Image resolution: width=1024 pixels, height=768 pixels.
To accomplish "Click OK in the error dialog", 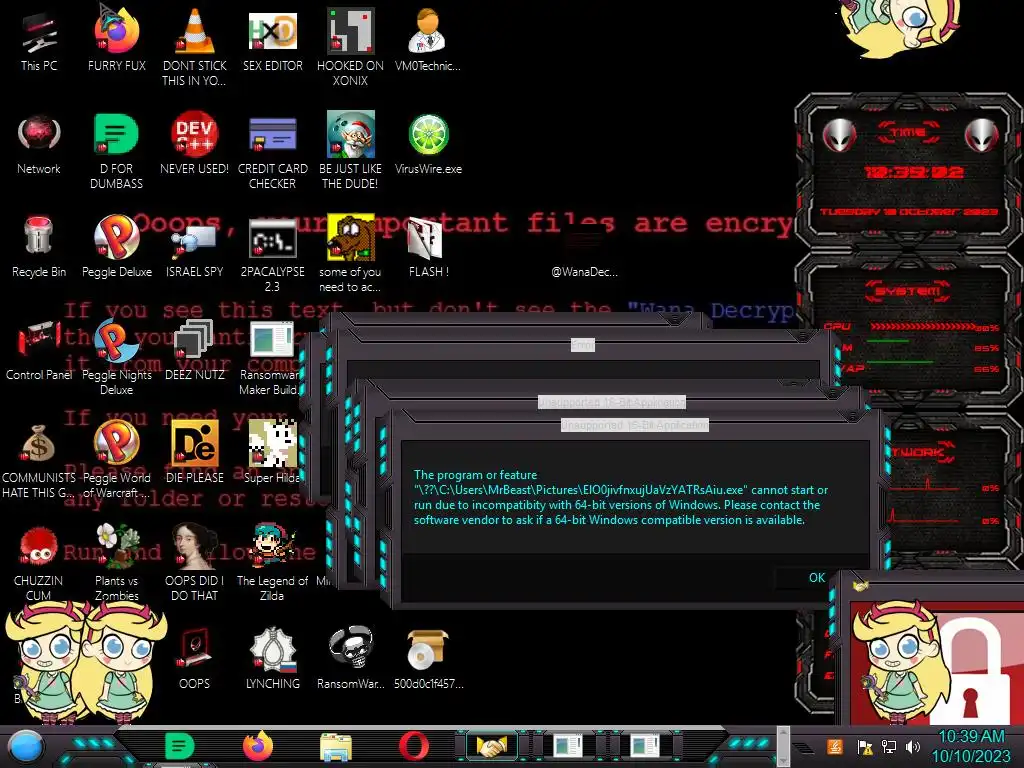I will (816, 578).
